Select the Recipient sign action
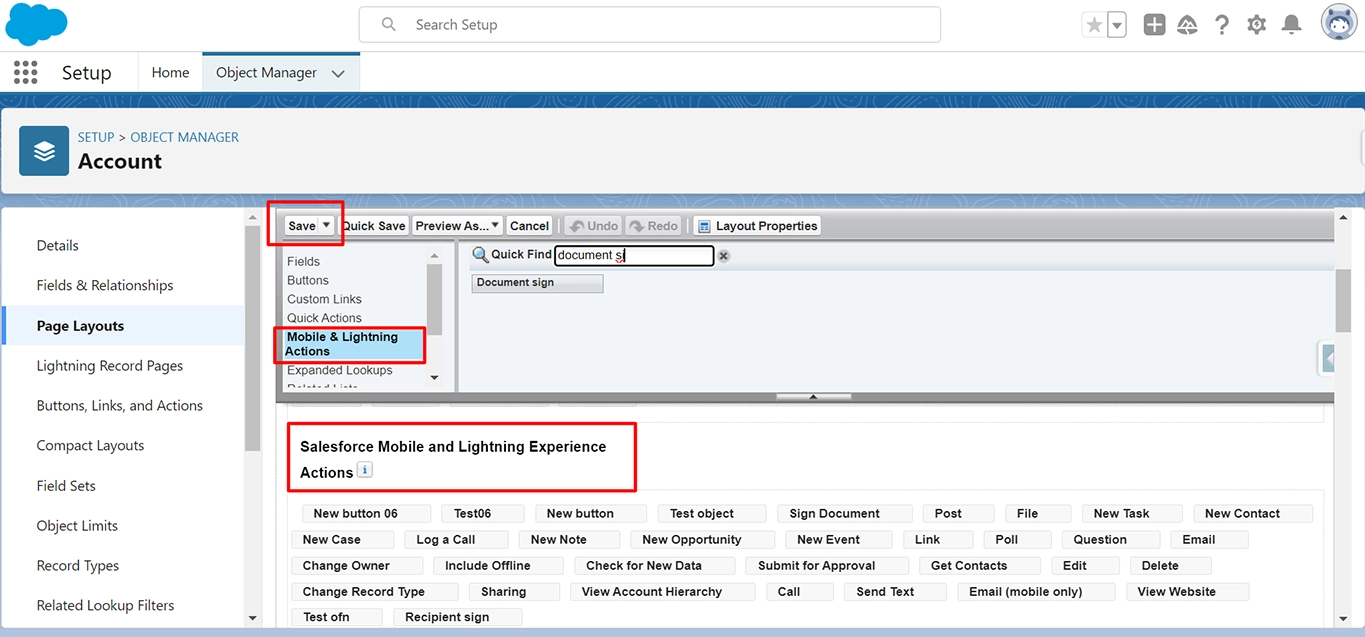Image resolution: width=1365 pixels, height=637 pixels. (457, 617)
